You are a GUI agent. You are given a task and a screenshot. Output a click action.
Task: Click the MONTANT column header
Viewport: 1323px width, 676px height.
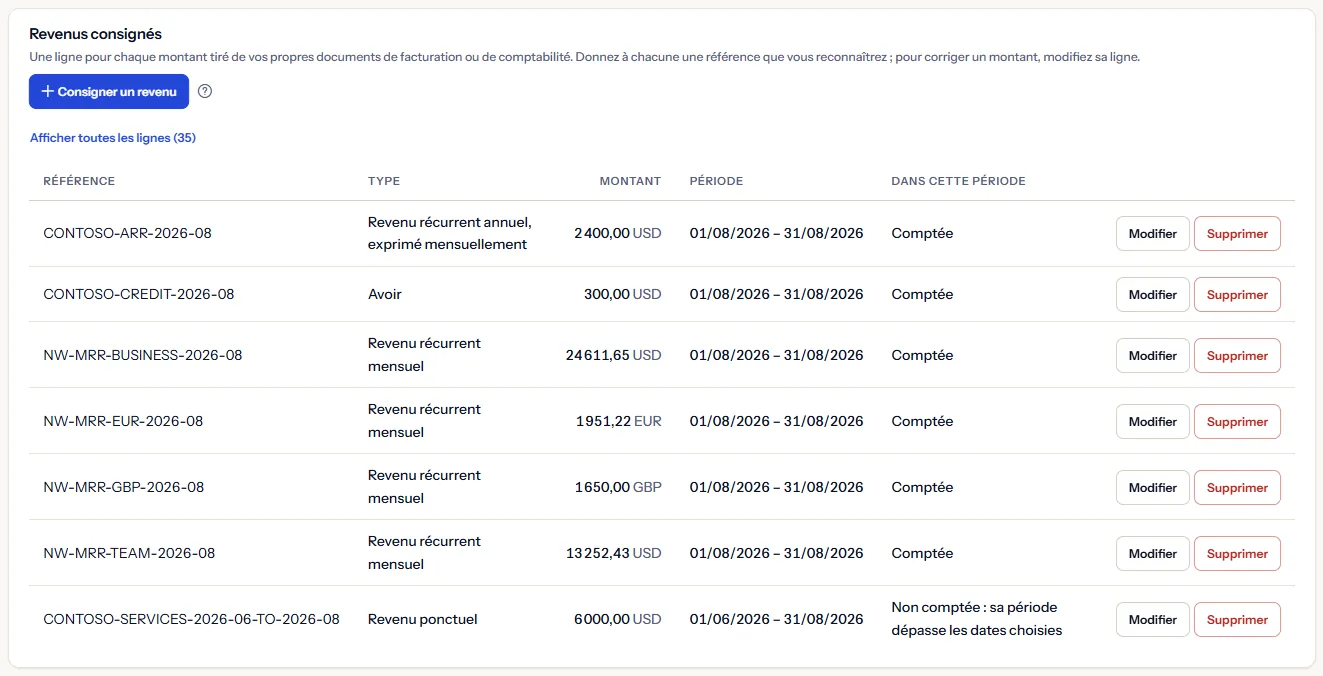pyautogui.click(x=630, y=181)
